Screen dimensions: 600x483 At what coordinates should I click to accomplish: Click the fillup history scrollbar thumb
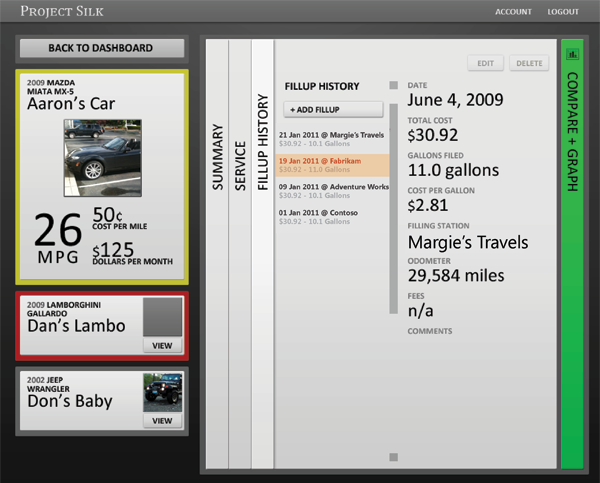click(393, 209)
